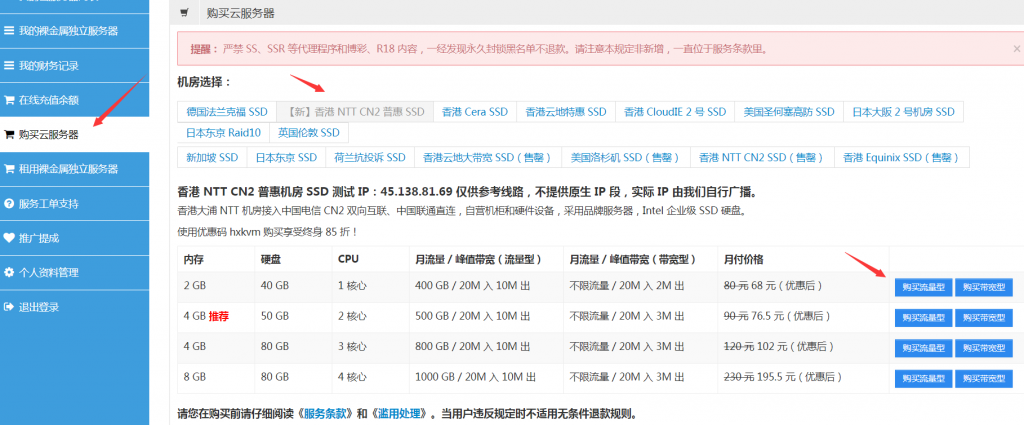1024x425 pixels.
Task: Click 购买带宽型 for the 8 GB plan
Action: point(983,378)
